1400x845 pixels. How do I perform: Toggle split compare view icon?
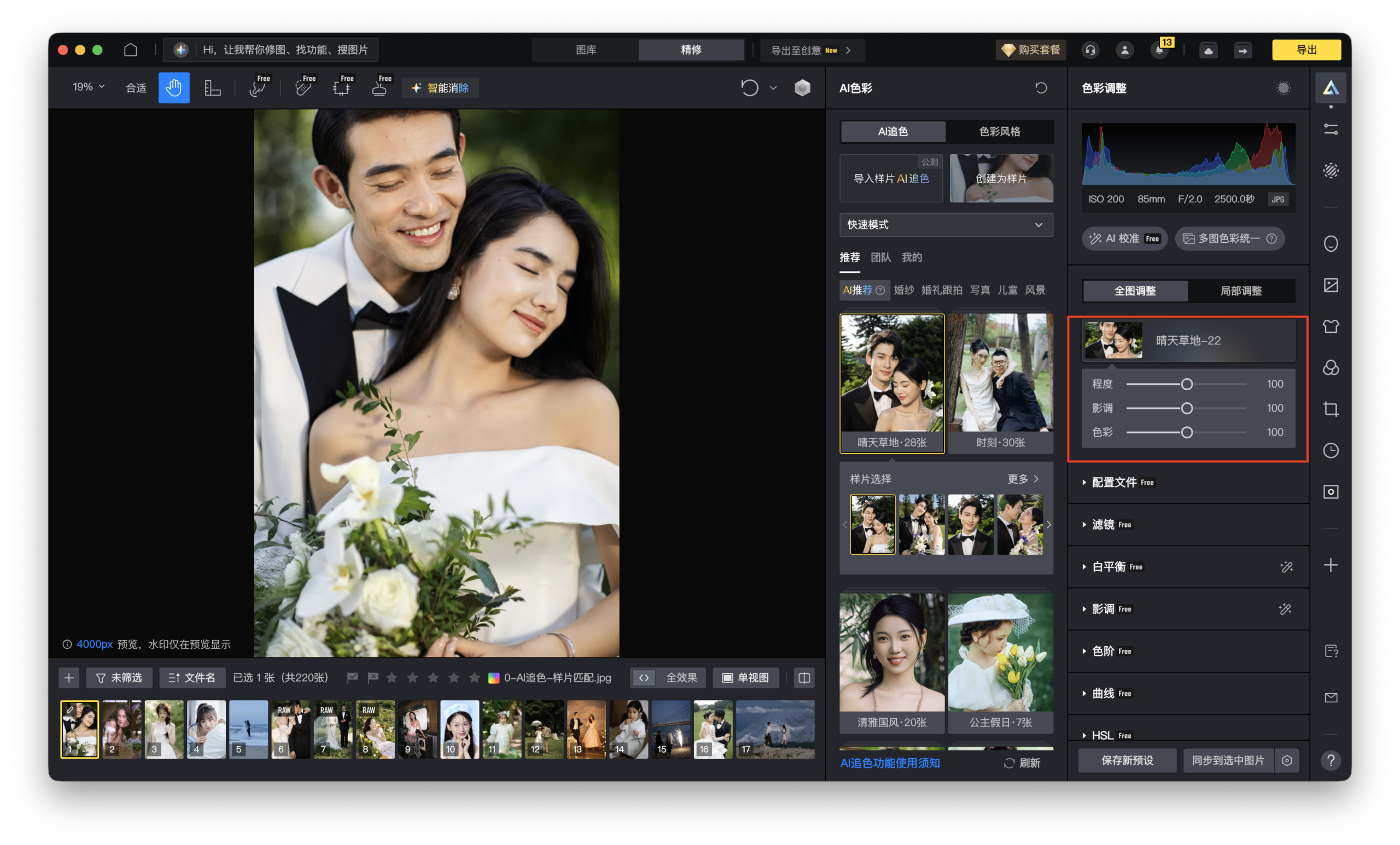coord(803,678)
